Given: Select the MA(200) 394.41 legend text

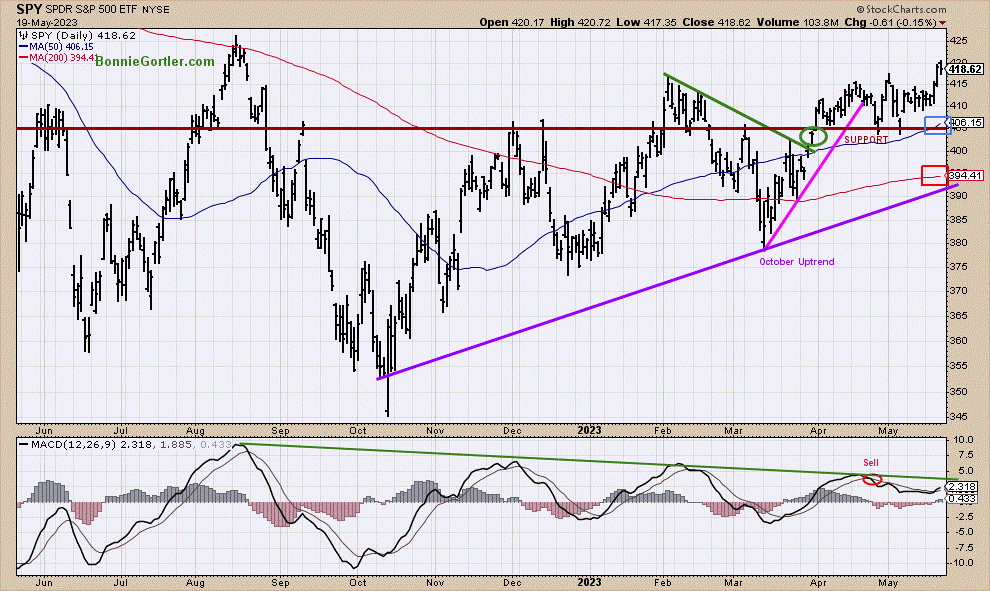Looking at the screenshot, I should (x=63, y=58).
